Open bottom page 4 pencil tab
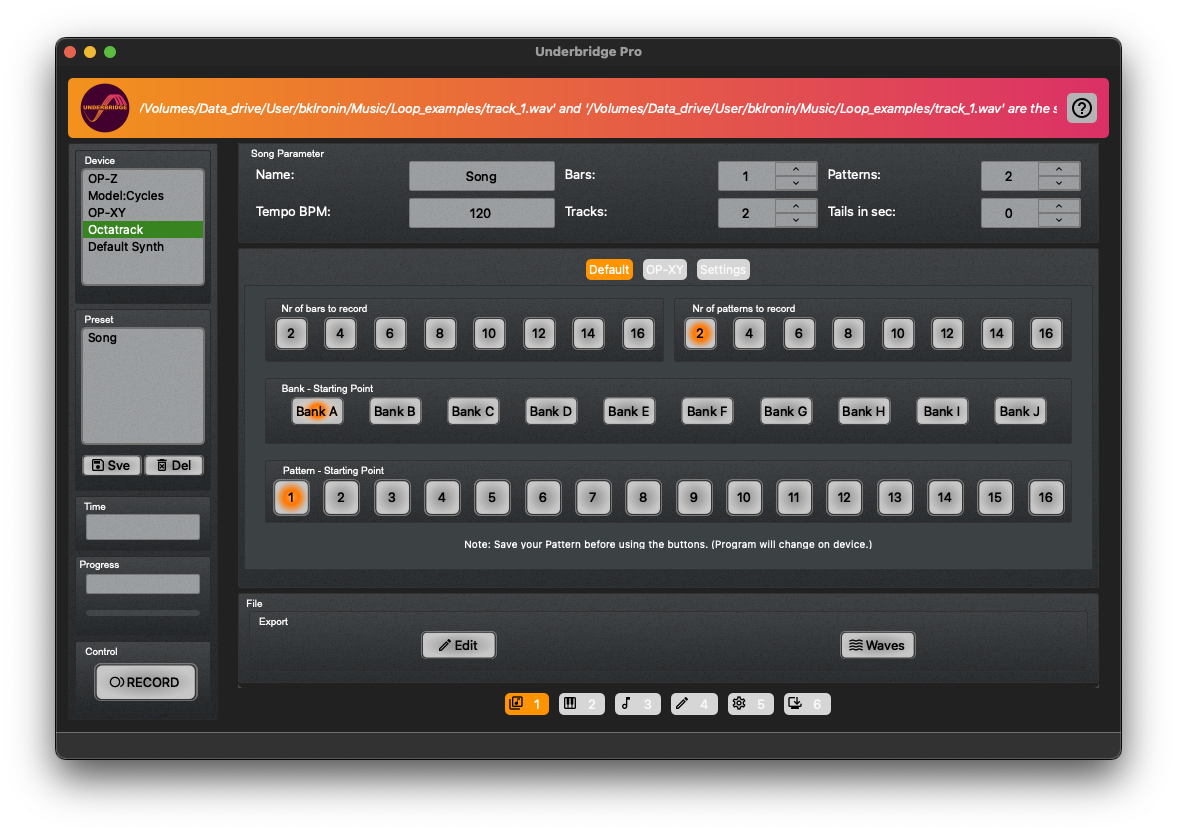This screenshot has width=1177, height=833. pyautogui.click(x=694, y=704)
